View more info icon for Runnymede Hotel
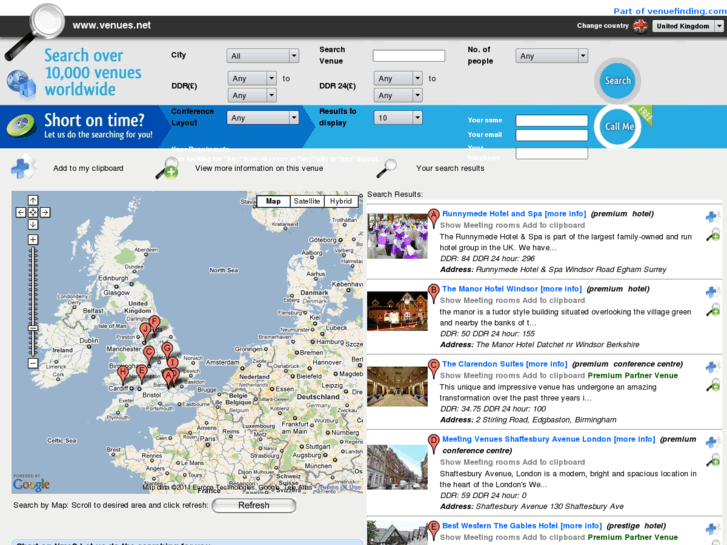Screen dimensions: 727x545 [713, 236]
